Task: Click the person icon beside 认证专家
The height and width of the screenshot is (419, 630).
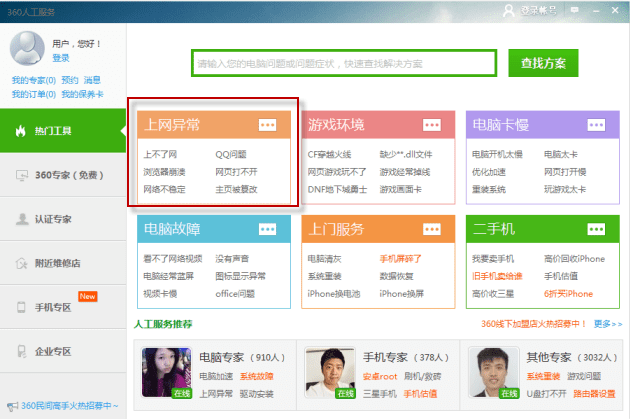Action: 22,219
